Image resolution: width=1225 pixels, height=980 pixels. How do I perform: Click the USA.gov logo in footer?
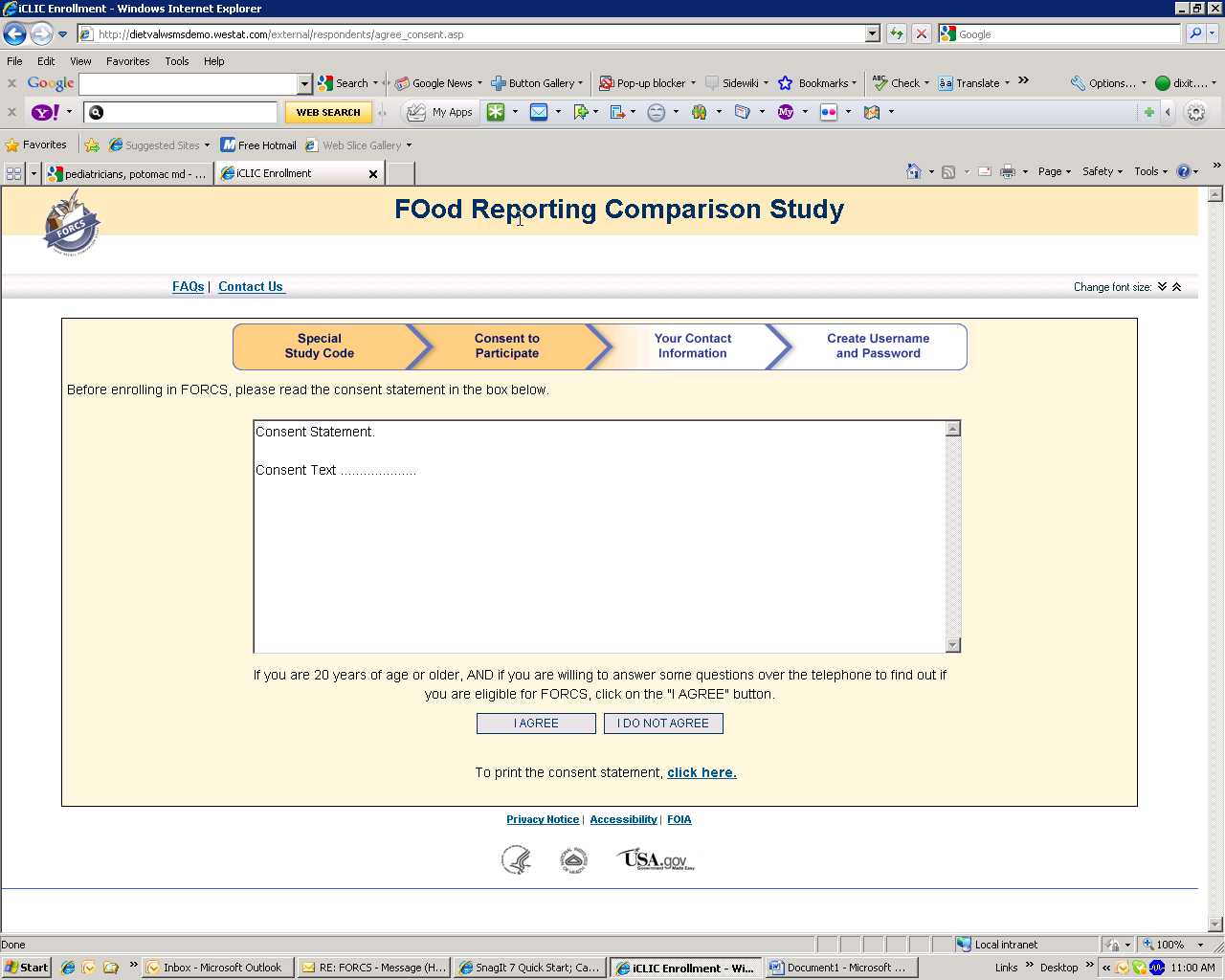click(656, 859)
